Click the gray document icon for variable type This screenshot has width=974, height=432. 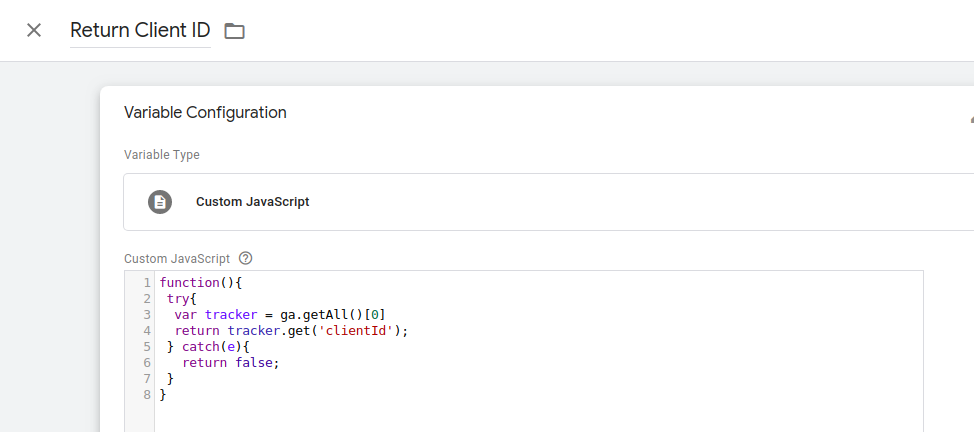pos(160,202)
